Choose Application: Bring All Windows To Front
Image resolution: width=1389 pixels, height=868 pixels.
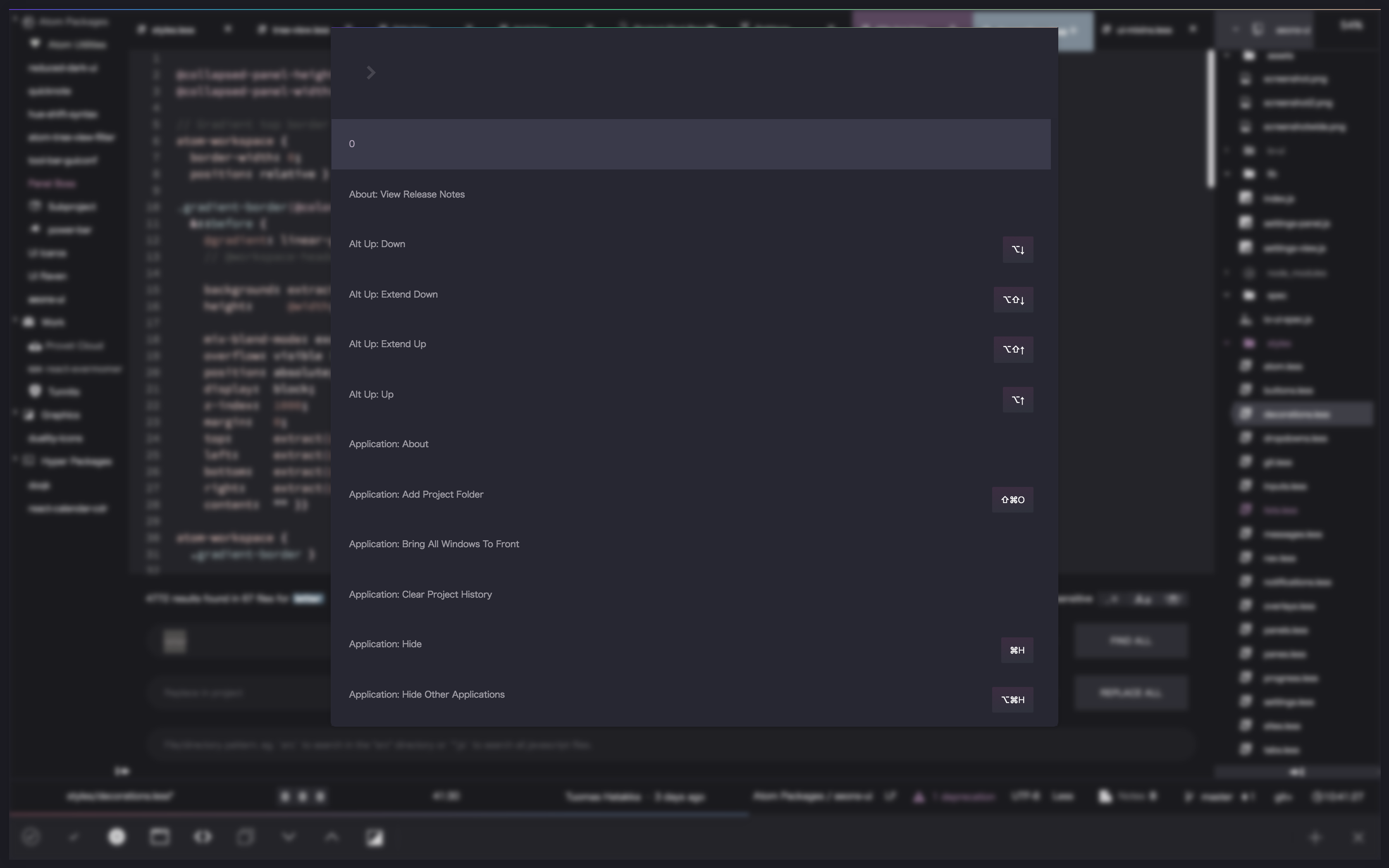click(x=434, y=544)
